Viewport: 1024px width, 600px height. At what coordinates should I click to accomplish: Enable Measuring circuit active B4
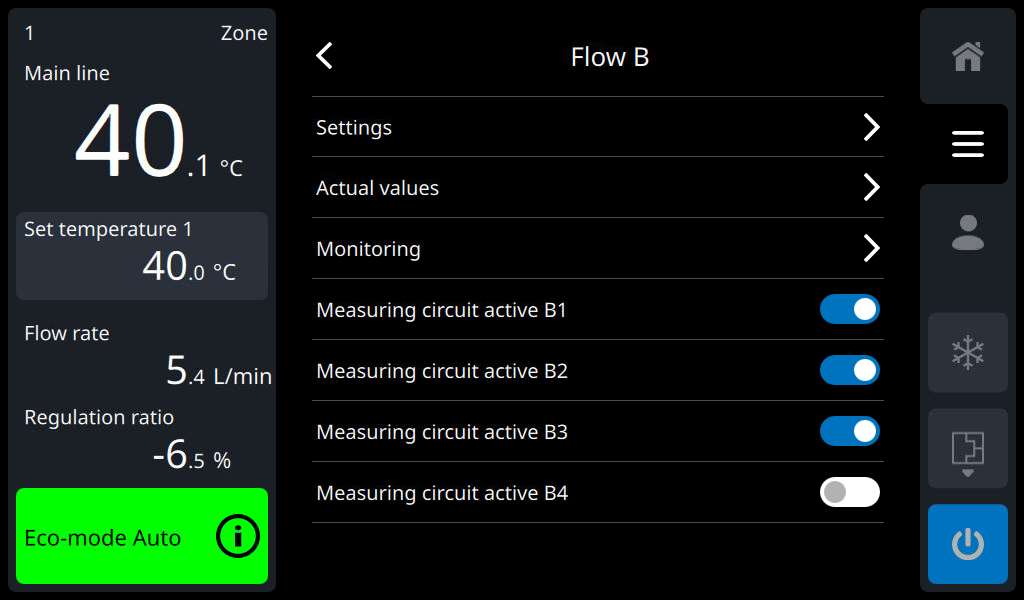point(849,492)
